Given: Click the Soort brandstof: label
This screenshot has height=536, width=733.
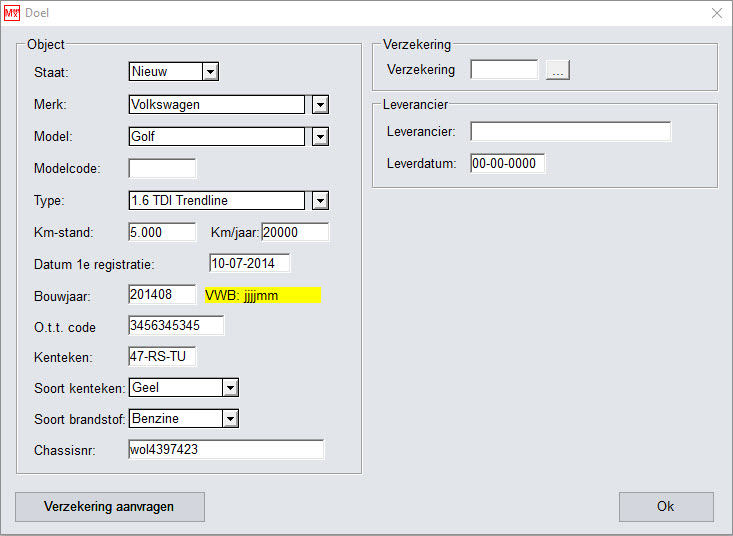Looking at the screenshot, I should point(80,419).
